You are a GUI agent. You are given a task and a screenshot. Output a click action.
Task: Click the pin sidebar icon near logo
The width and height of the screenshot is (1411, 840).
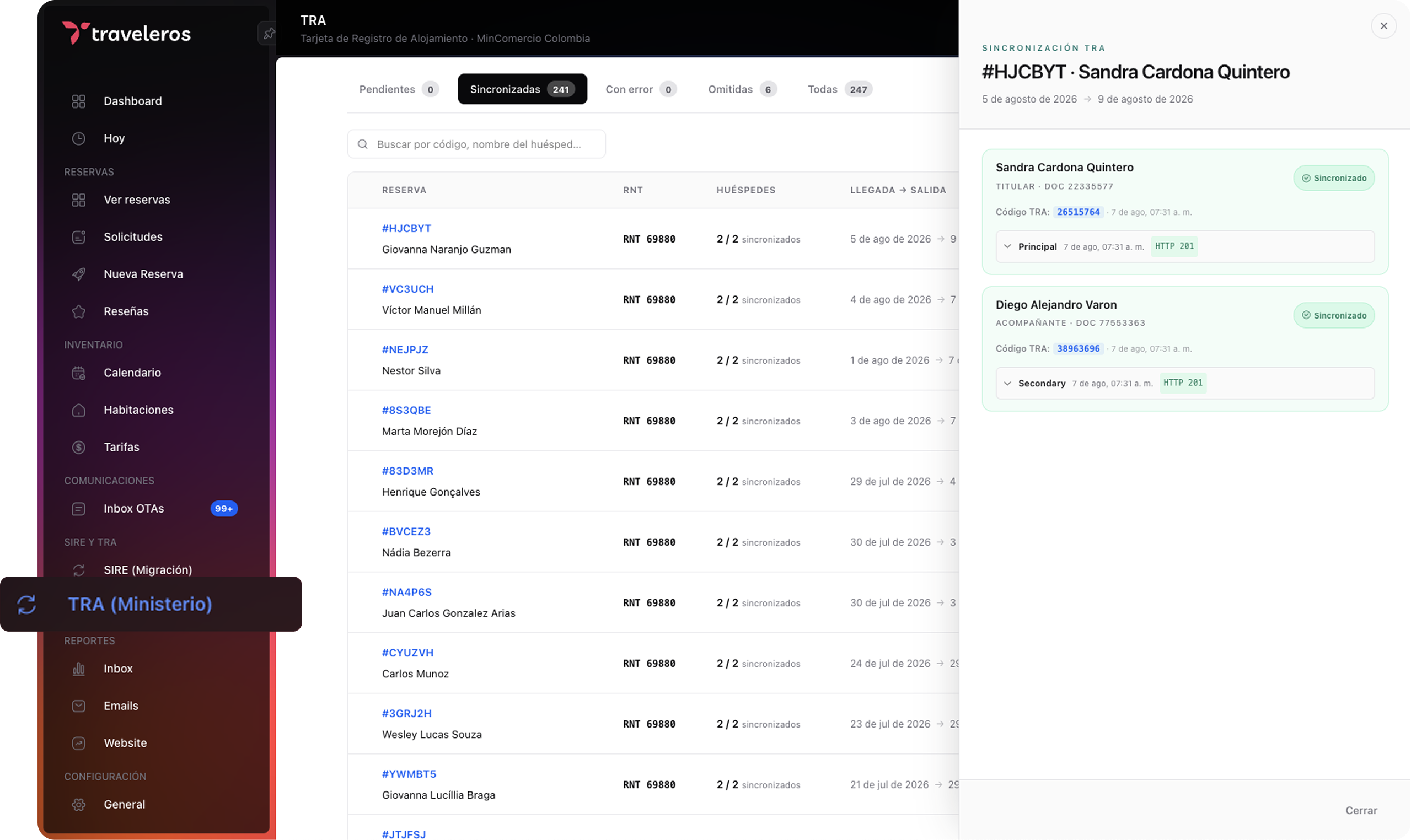[x=269, y=34]
